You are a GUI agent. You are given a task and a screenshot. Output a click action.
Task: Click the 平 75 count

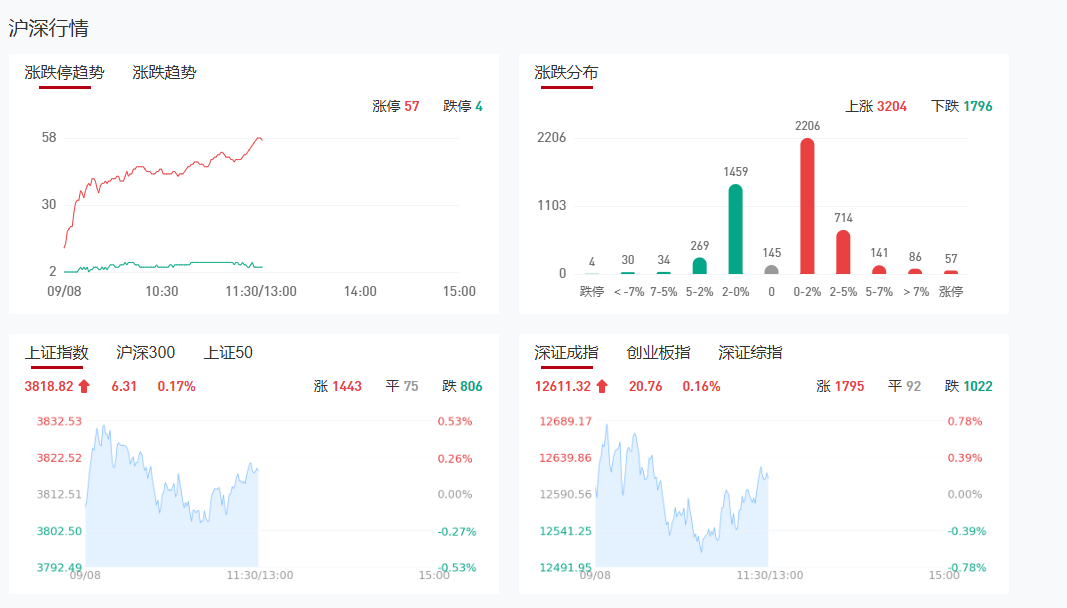click(x=401, y=386)
